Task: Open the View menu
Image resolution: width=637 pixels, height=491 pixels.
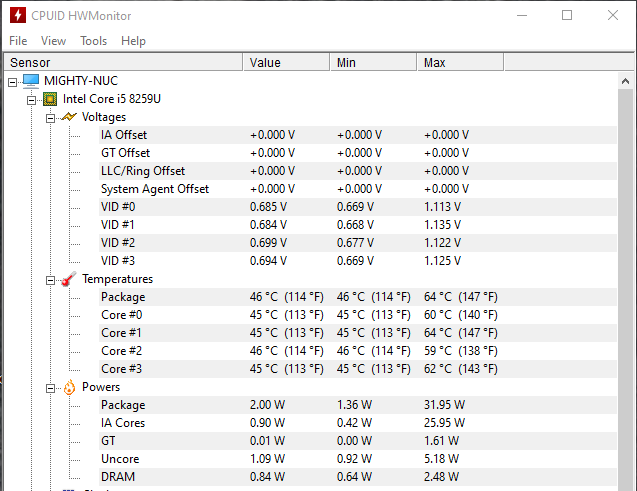Action: (x=53, y=41)
